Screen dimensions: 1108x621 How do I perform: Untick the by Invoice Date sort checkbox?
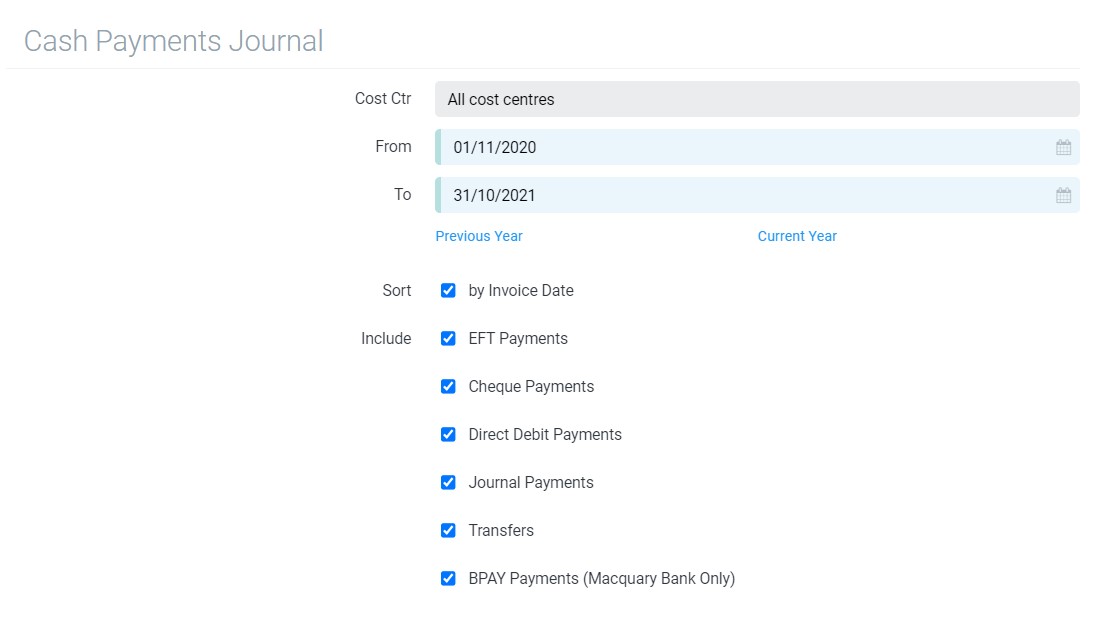click(x=448, y=291)
